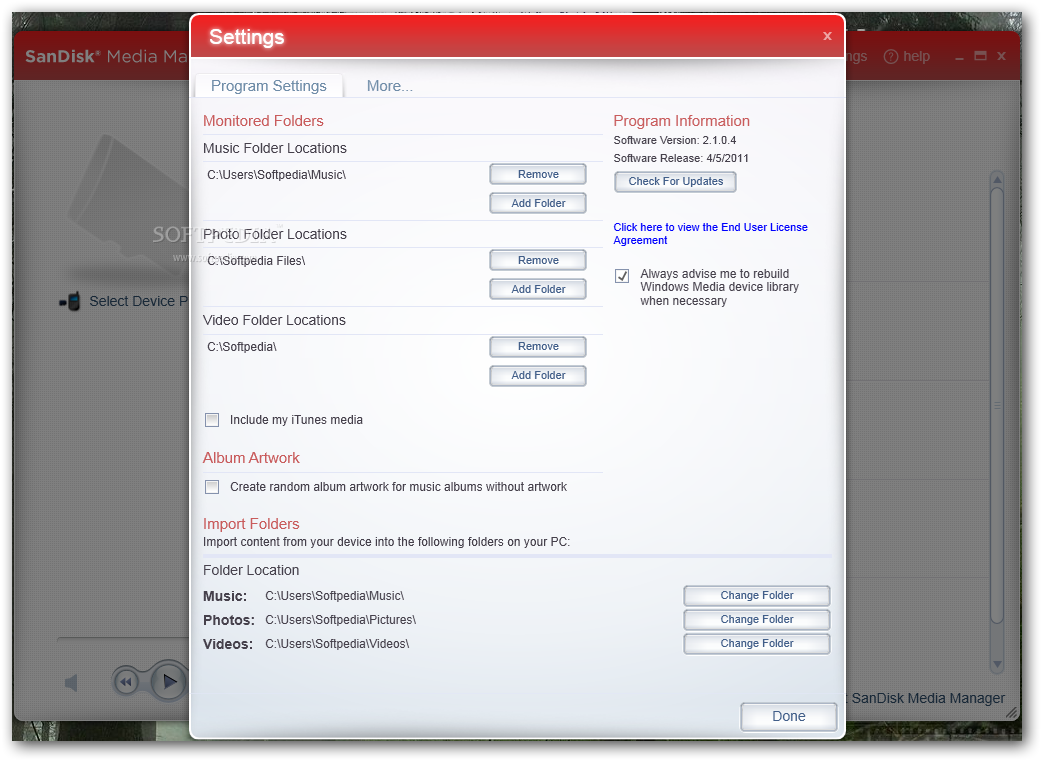Screen dimensions: 1042x761
Task: Change Folder for Photos import location
Action: click(x=756, y=619)
